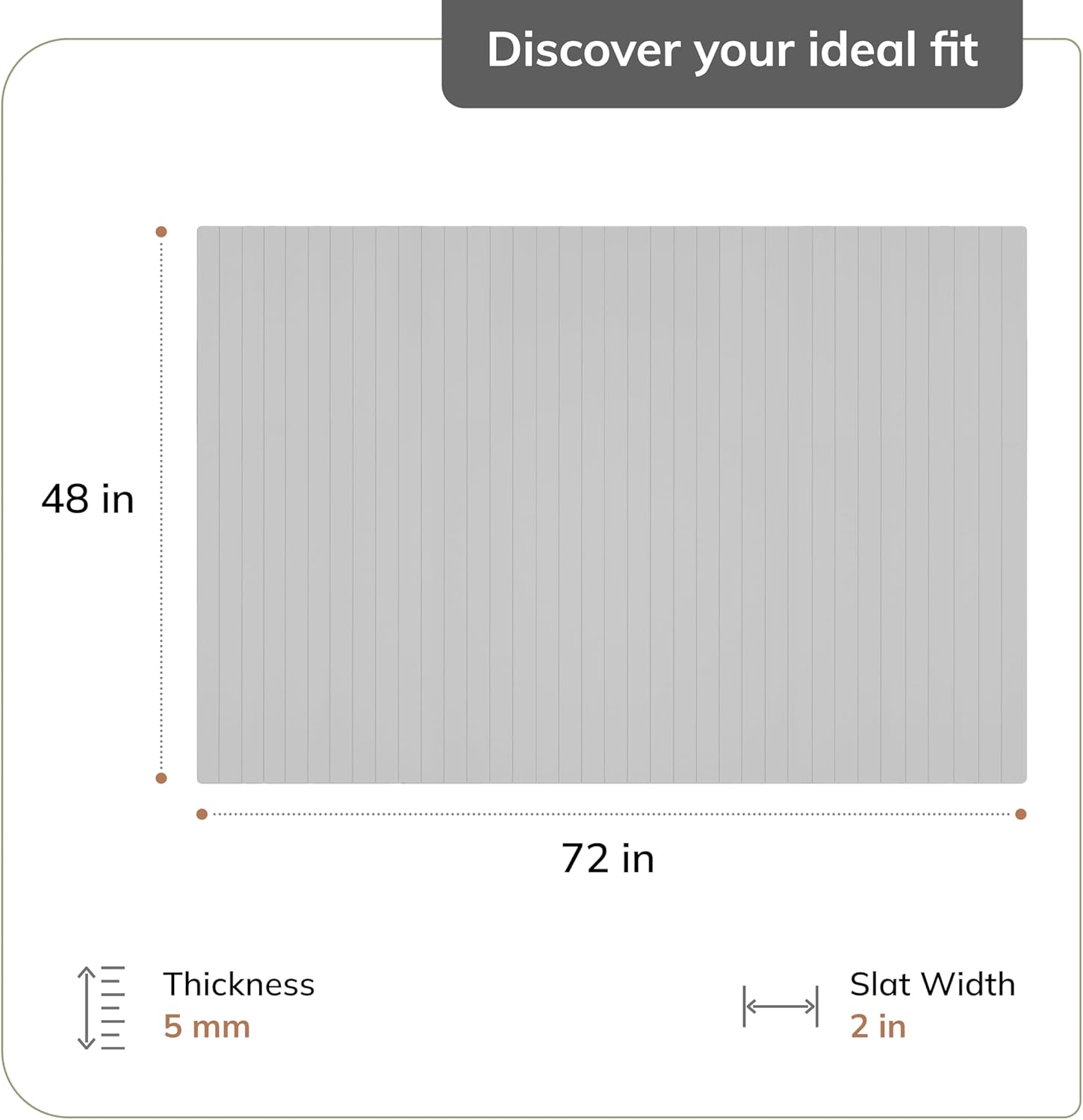Click the right dot of width line
The height and width of the screenshot is (1120, 1083).
coord(1021,814)
